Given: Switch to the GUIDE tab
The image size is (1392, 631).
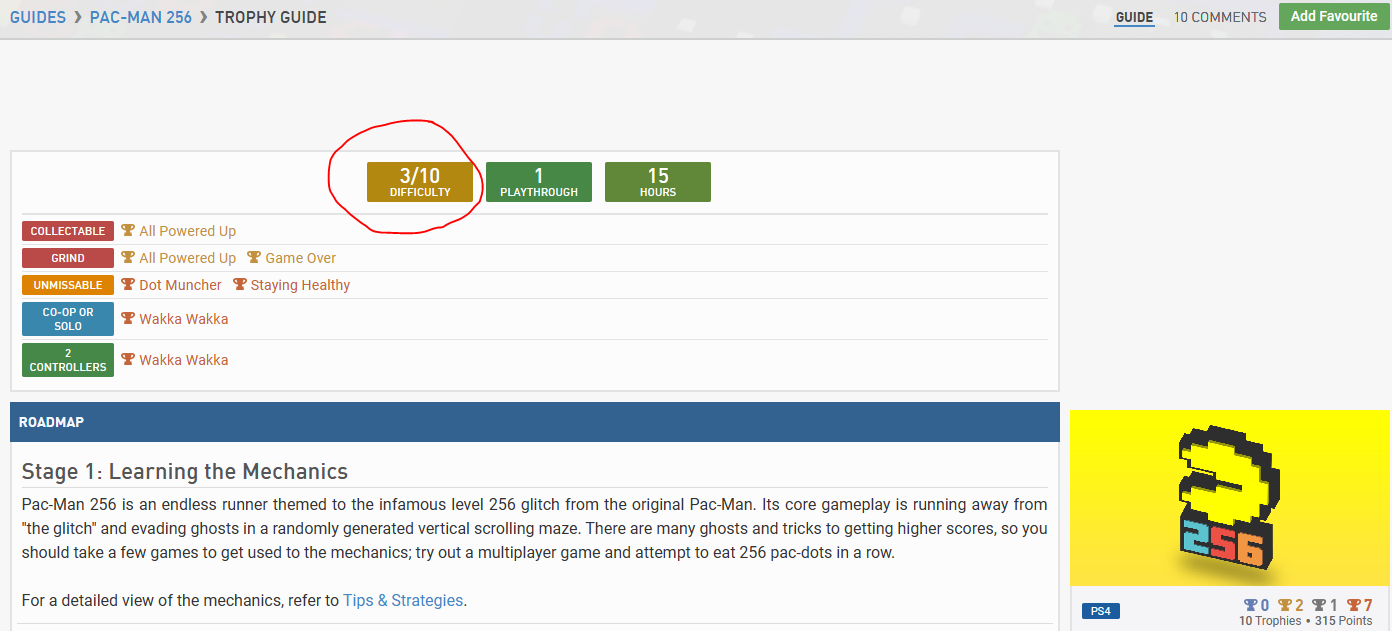Looking at the screenshot, I should 1134,17.
